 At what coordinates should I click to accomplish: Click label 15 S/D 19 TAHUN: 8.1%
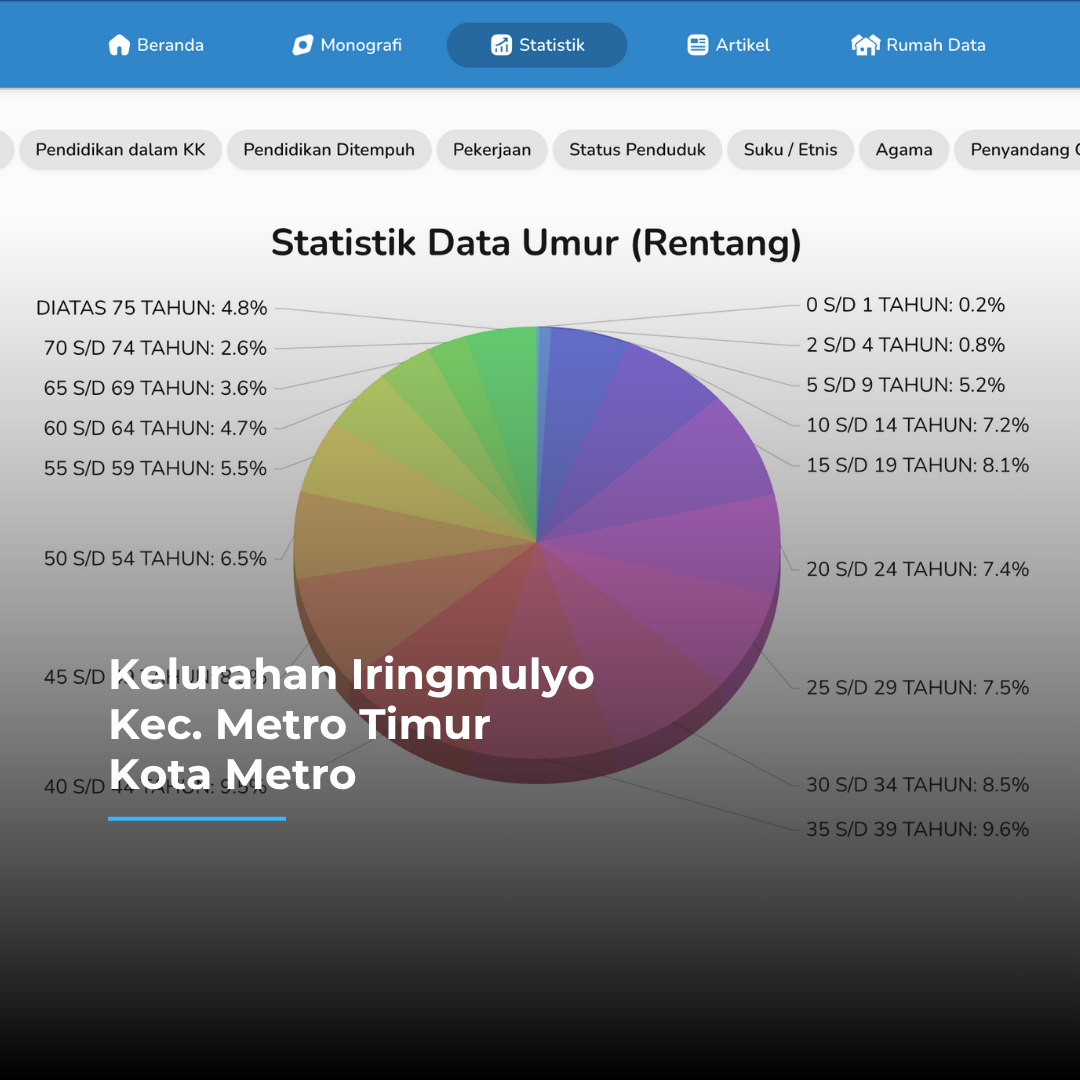(x=917, y=465)
